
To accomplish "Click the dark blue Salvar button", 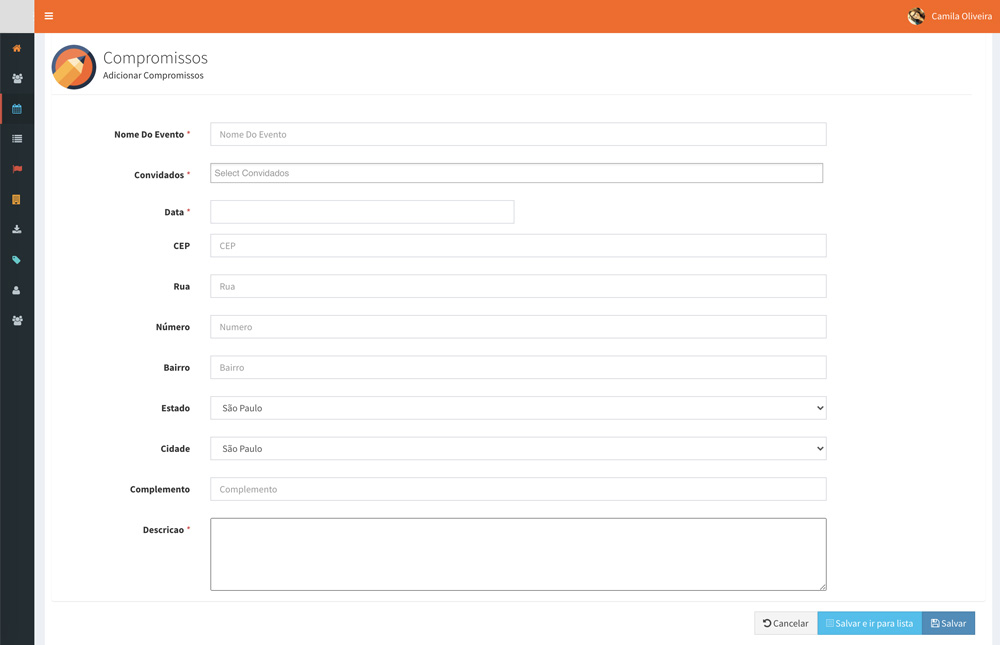I will 948,623.
